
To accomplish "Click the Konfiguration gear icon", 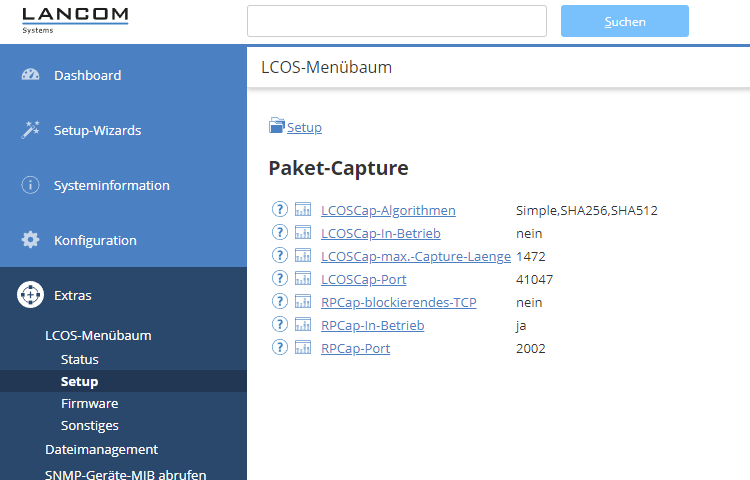I will [x=30, y=240].
